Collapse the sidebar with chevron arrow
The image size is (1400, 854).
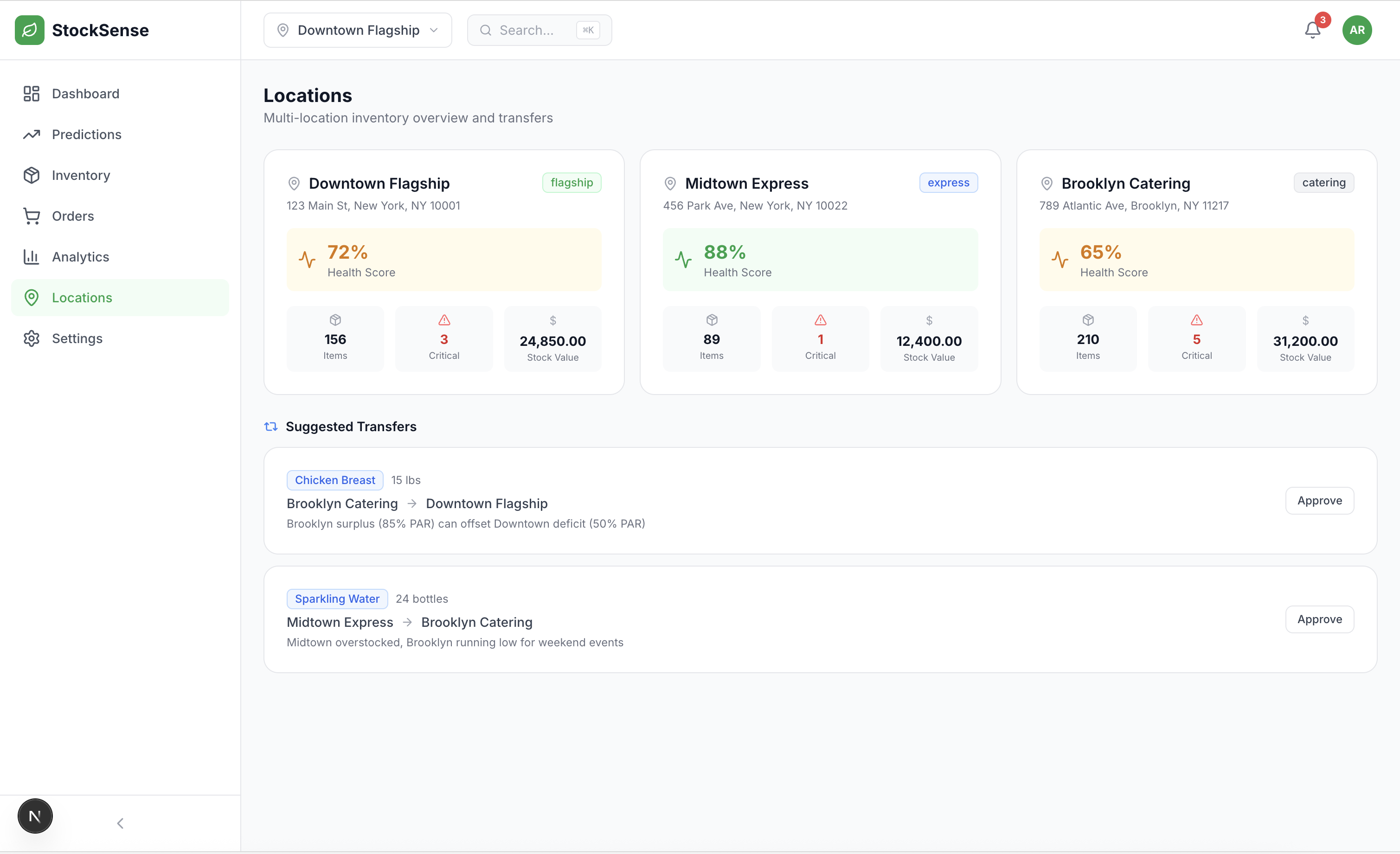point(121,823)
